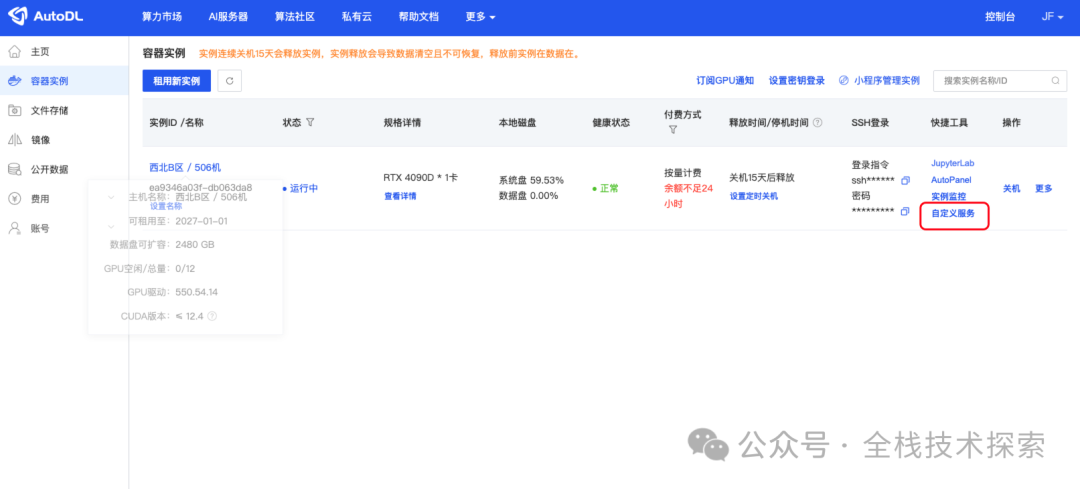This screenshot has height=489, width=1080.
Task: Click the 系统盘 59.53% value
Action: [531, 180]
